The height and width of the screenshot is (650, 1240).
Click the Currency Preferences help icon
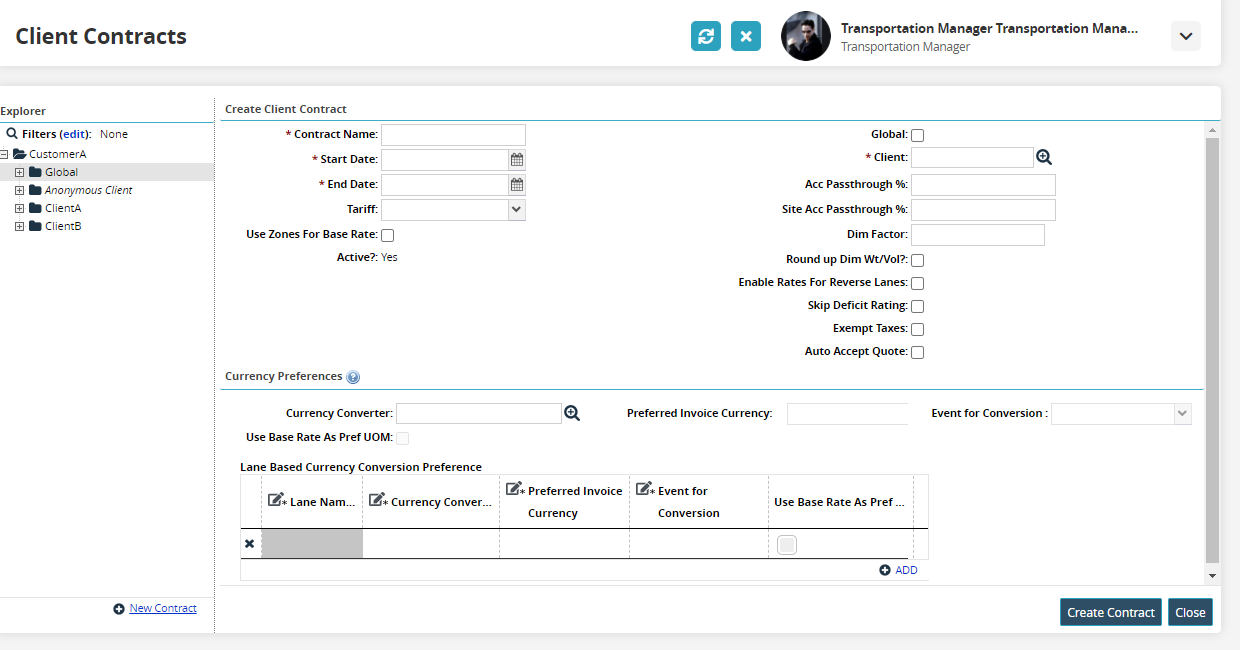click(x=353, y=377)
